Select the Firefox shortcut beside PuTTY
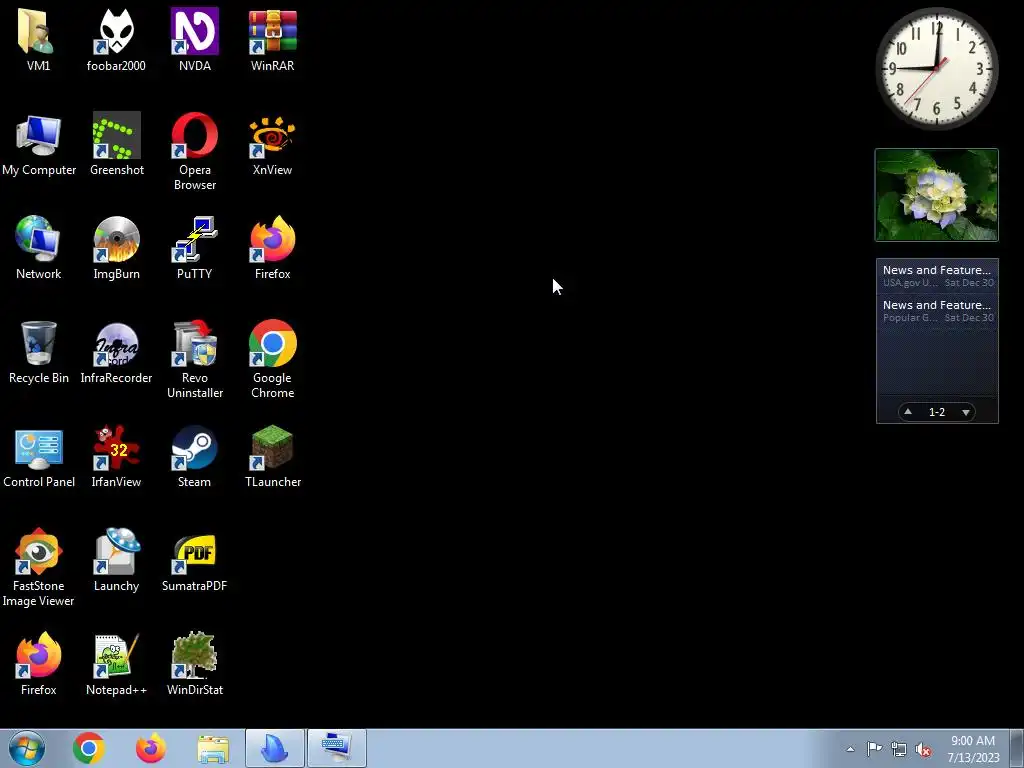Image resolution: width=1024 pixels, height=768 pixels. coord(272,248)
